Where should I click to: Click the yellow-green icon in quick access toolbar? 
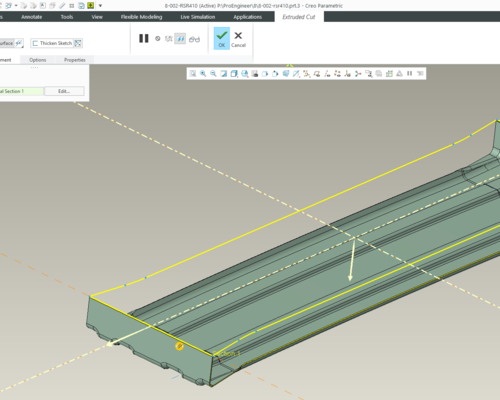coord(90,6)
